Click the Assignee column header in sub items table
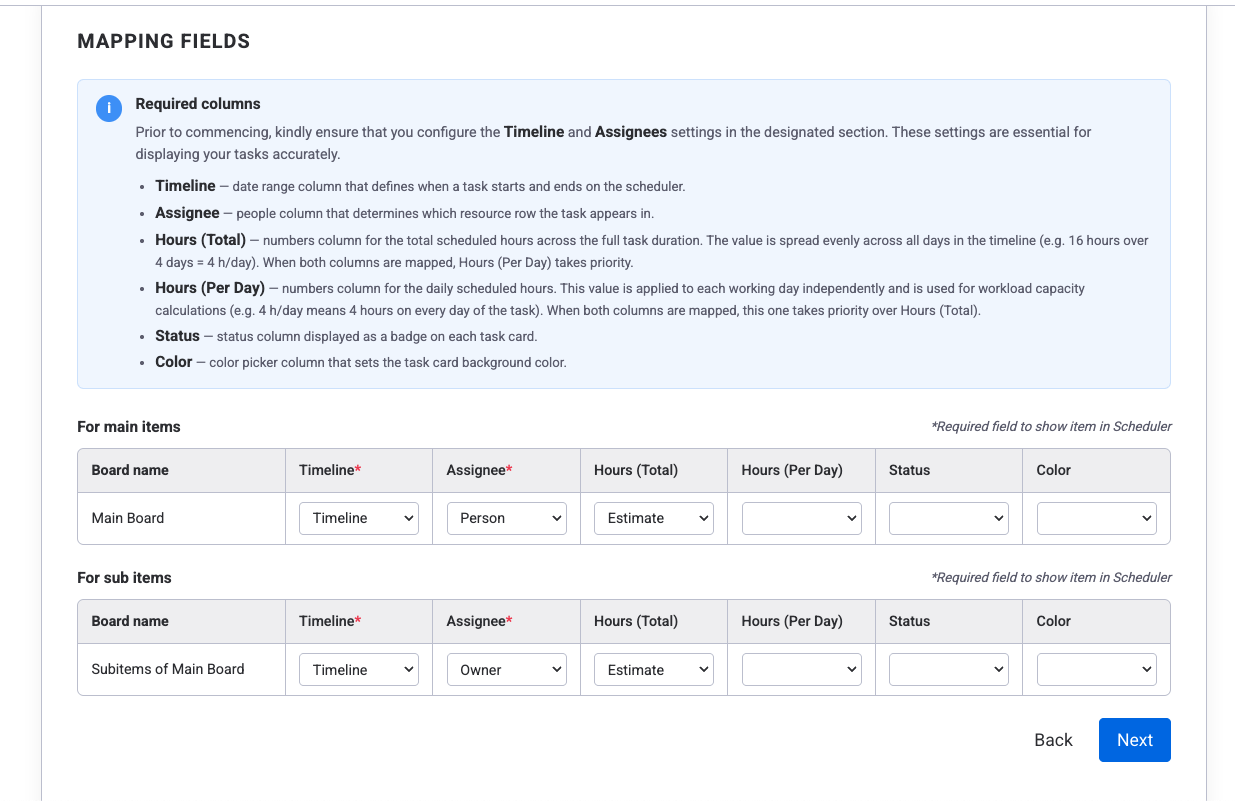1235x801 pixels. (x=477, y=621)
